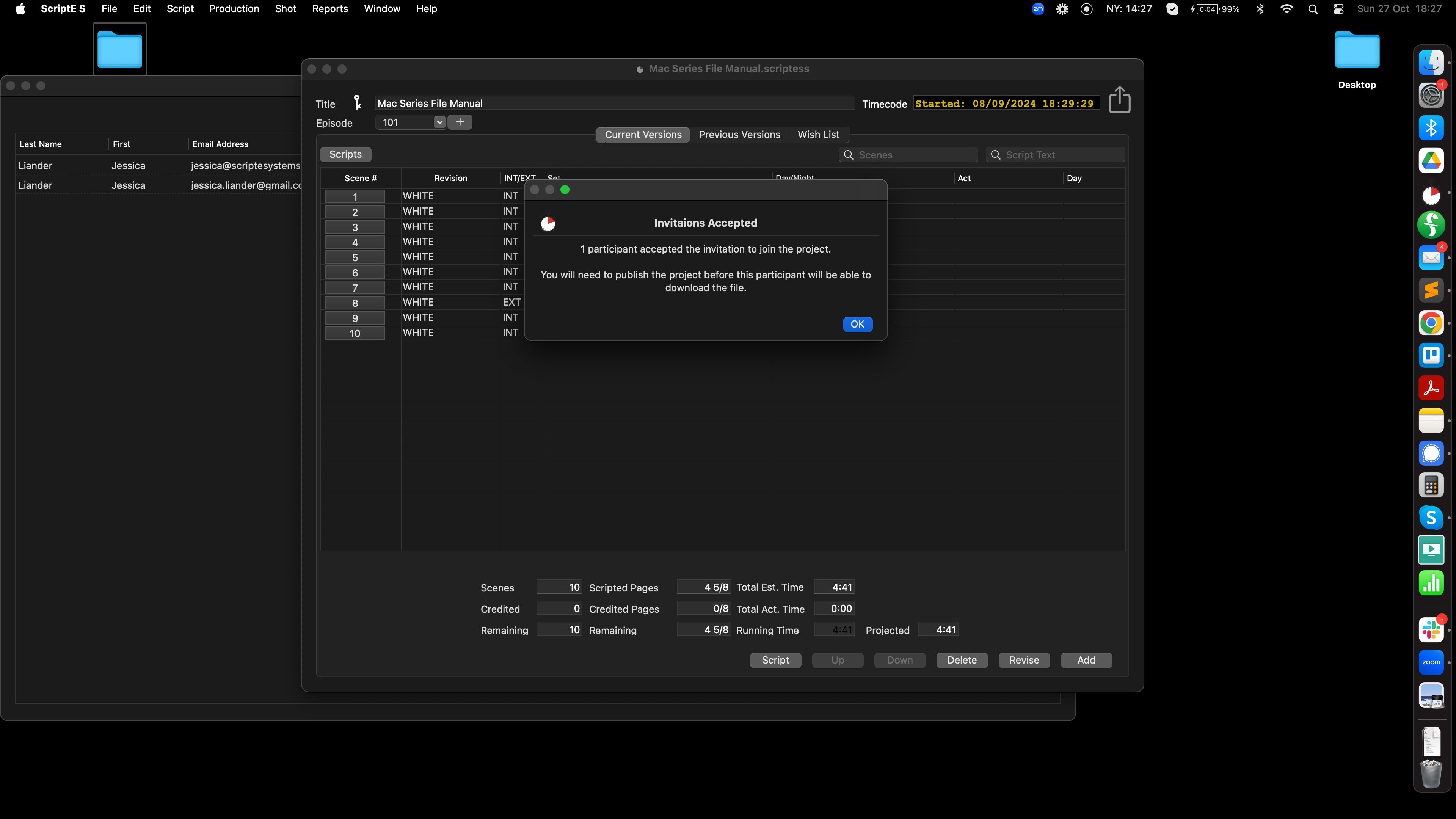Open Adobe Acrobat from the dock

[1431, 388]
